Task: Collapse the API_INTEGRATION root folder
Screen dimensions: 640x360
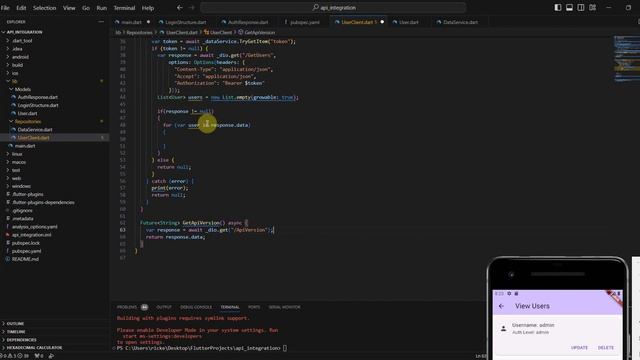Action: (24, 32)
